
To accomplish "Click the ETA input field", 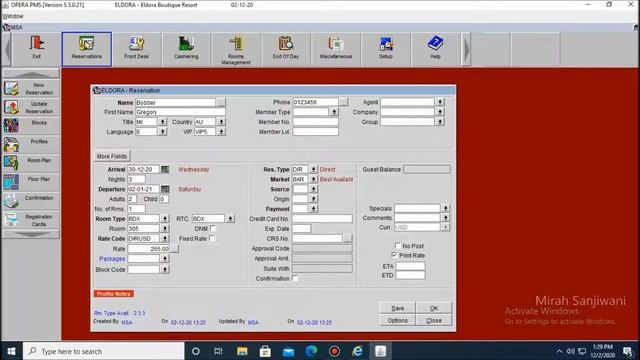I will coord(410,266).
